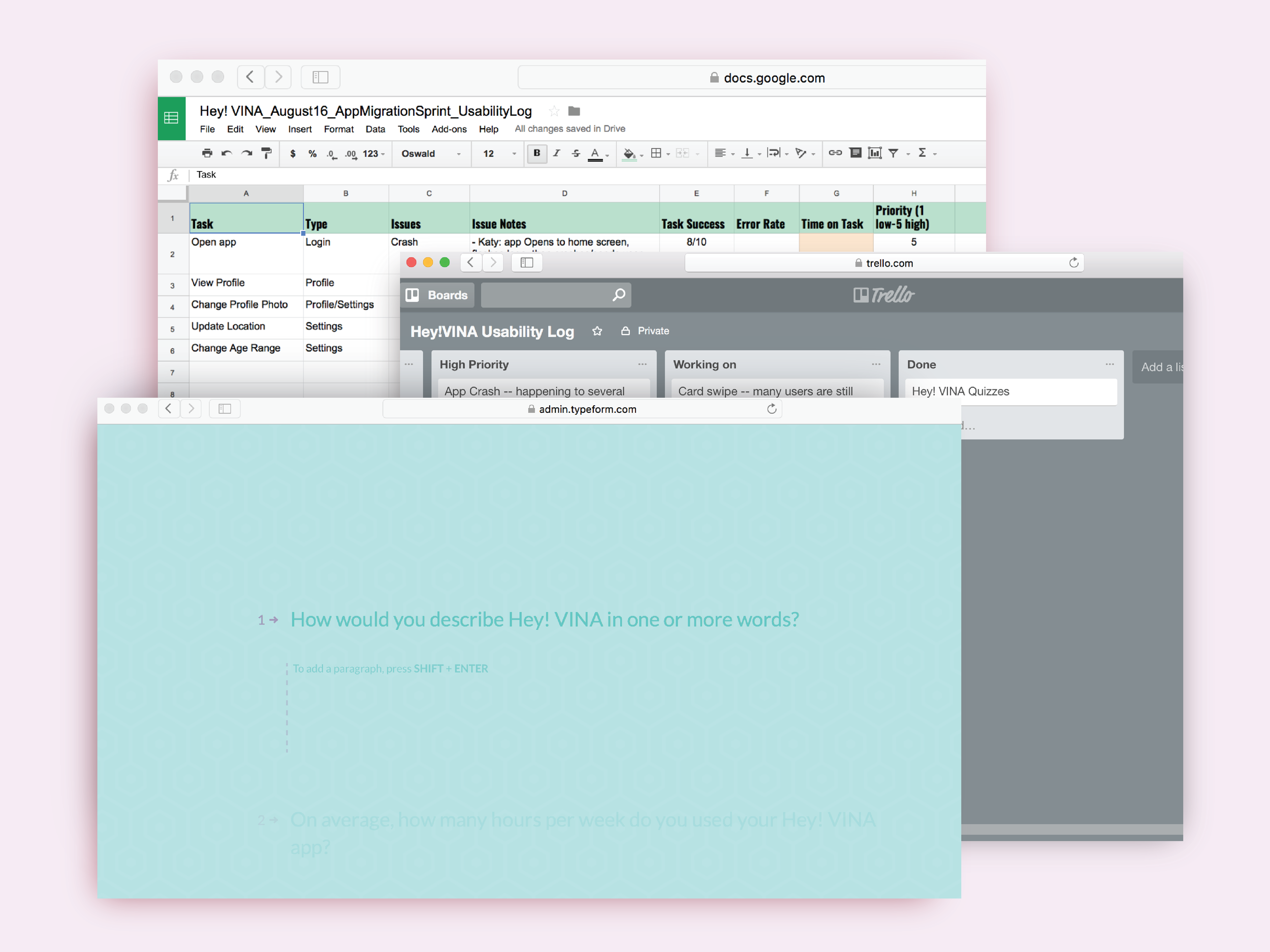The height and width of the screenshot is (952, 1270).
Task: Go back in Trello browser window
Action: (470, 263)
